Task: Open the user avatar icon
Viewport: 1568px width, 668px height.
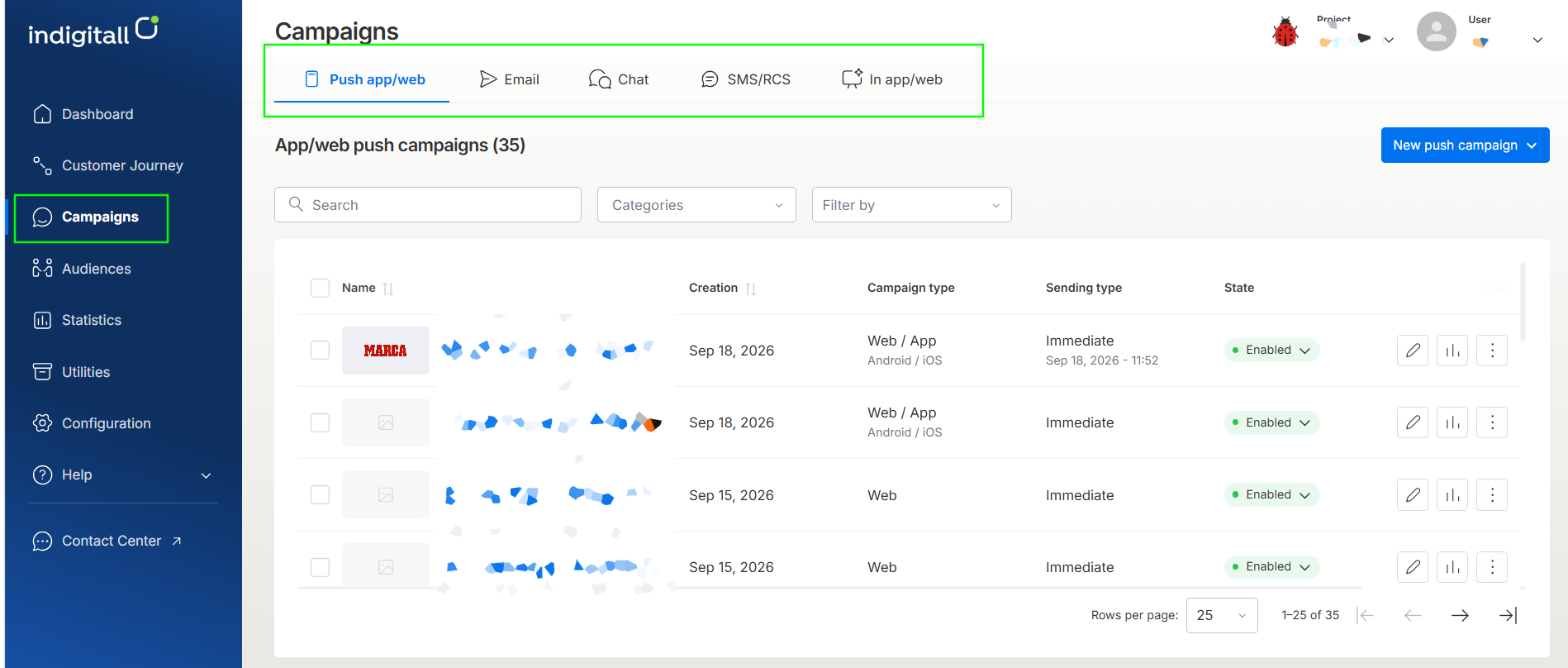Action: point(1436,32)
